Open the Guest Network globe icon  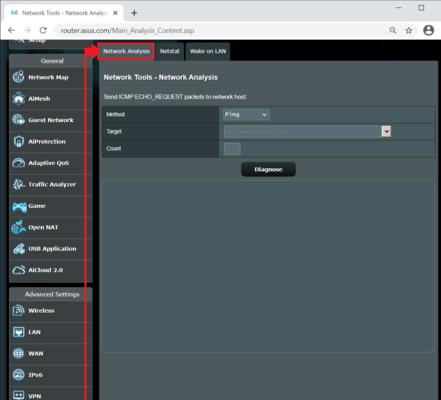[x=19, y=120]
